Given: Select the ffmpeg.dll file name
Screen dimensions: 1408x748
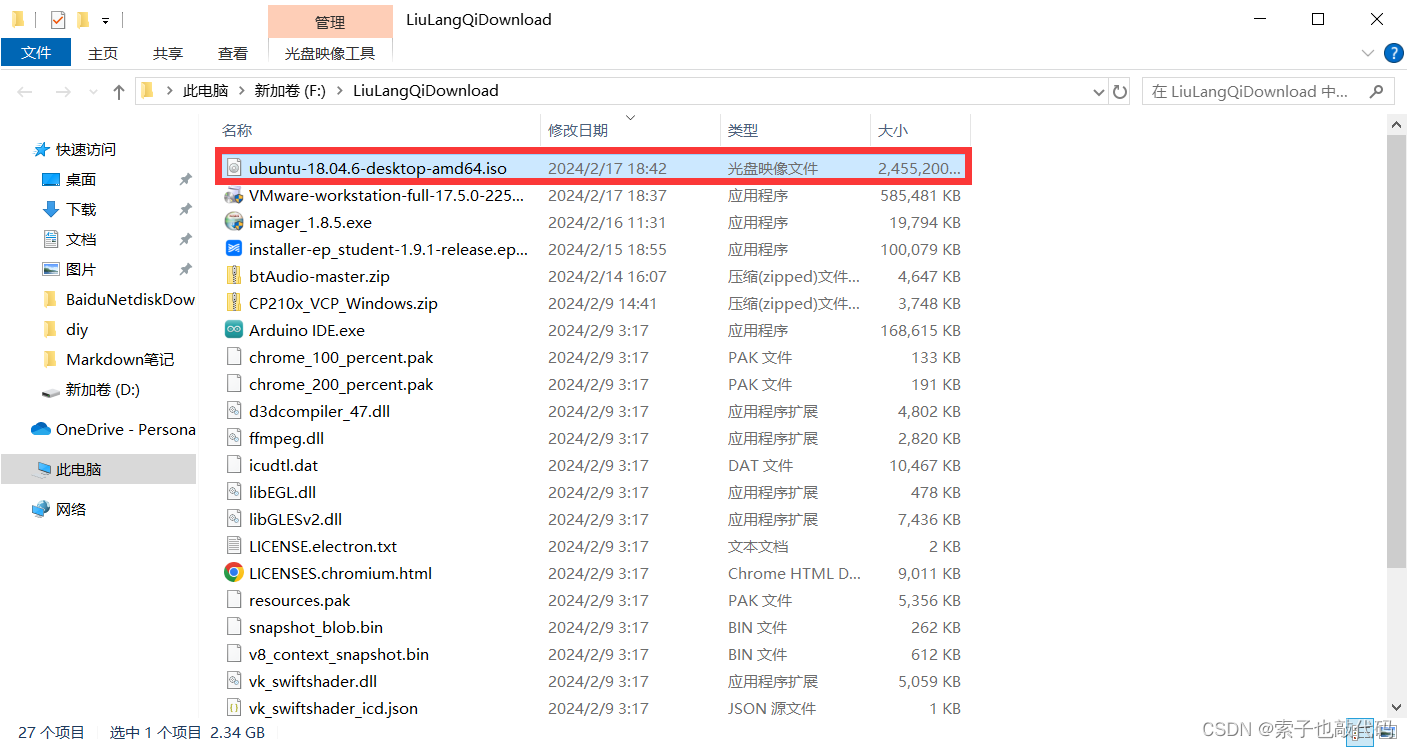Looking at the screenshot, I should point(286,438).
